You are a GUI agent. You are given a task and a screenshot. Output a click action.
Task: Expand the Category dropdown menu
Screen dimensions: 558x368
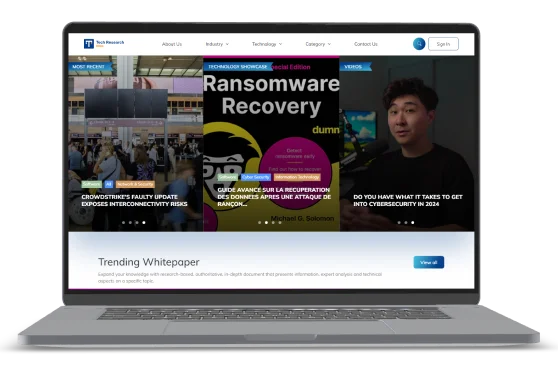click(318, 44)
